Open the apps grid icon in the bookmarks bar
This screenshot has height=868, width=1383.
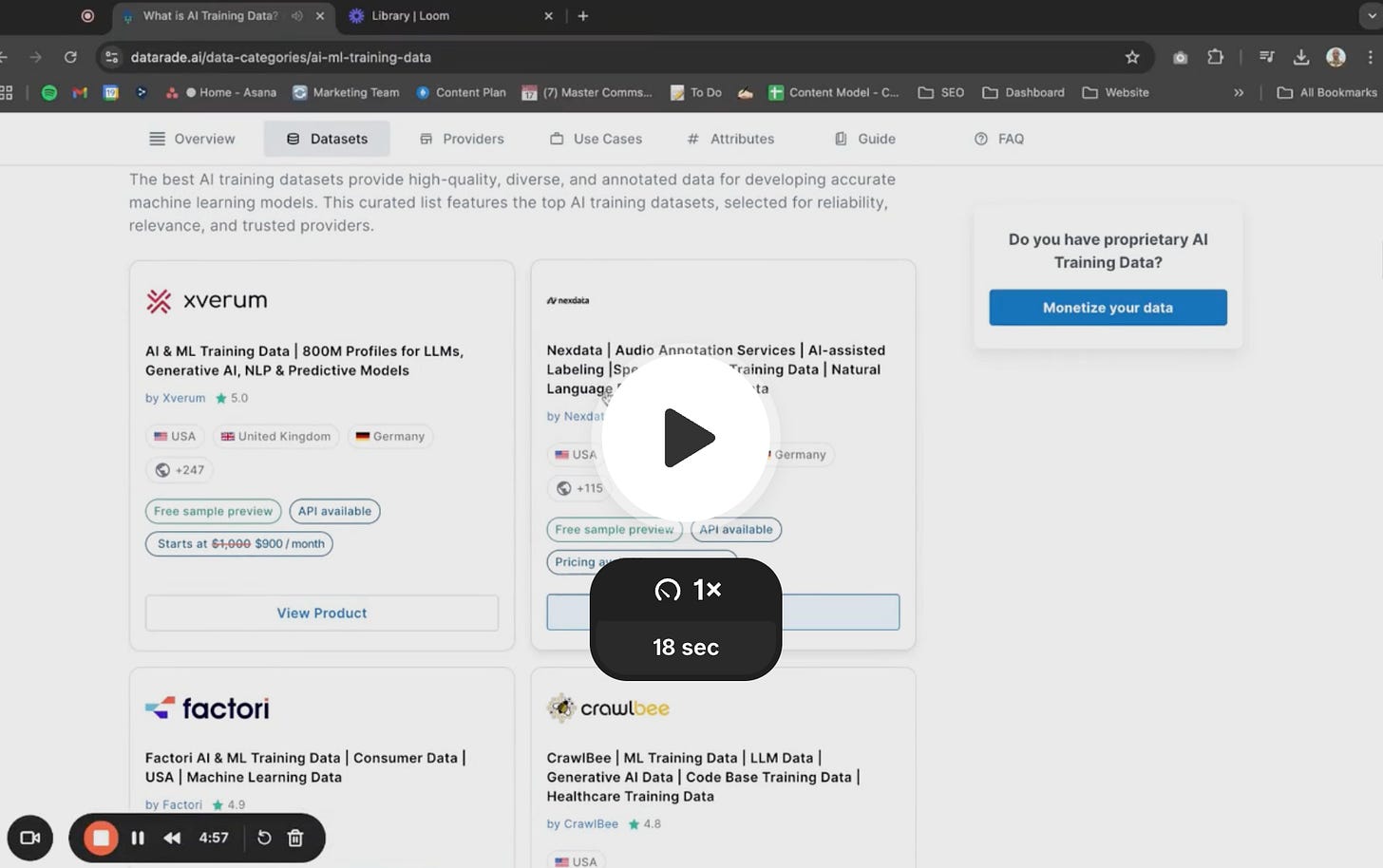6,92
